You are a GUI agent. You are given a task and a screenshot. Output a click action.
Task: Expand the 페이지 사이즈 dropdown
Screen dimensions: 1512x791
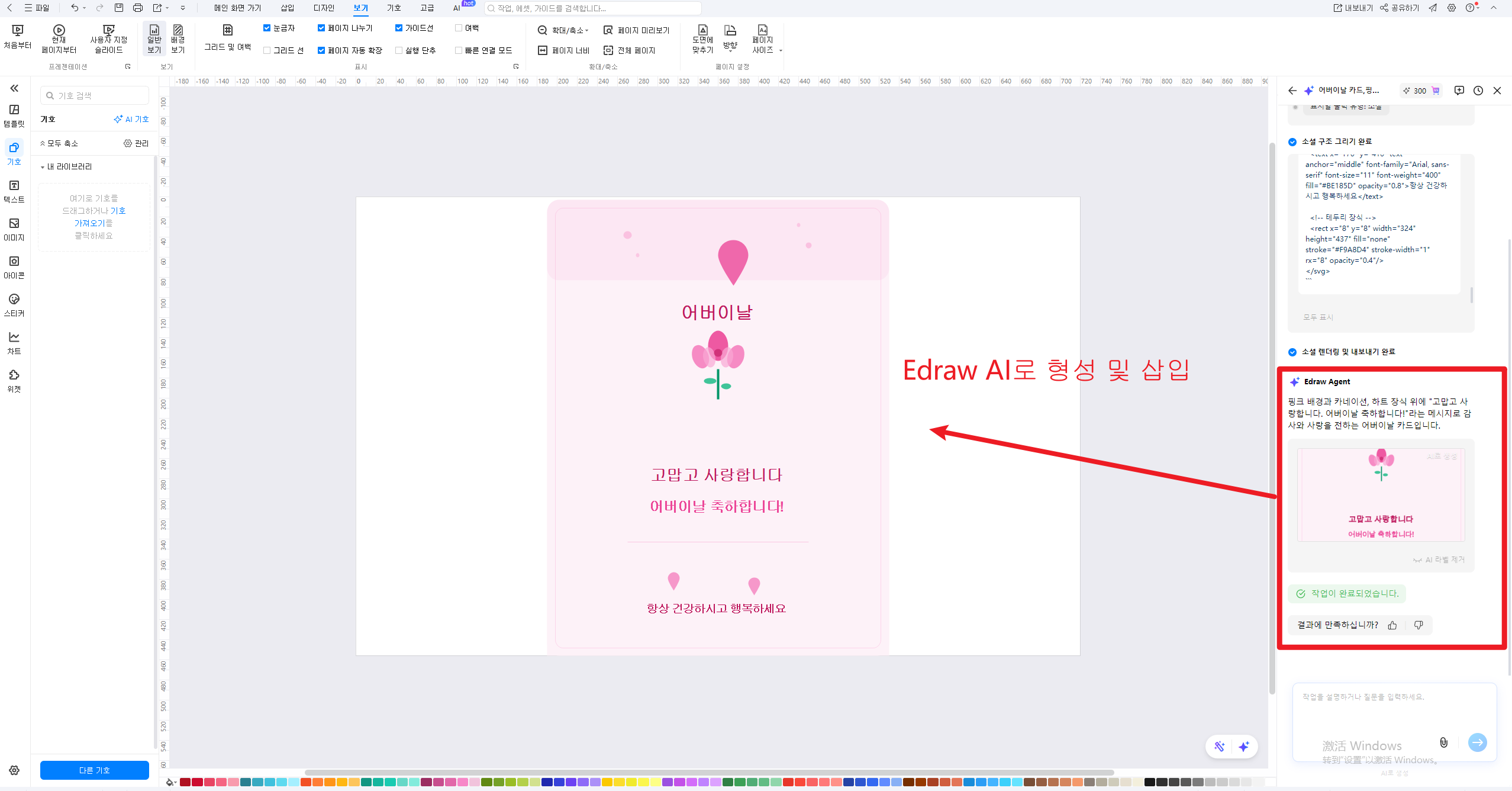pyautogui.click(x=780, y=50)
